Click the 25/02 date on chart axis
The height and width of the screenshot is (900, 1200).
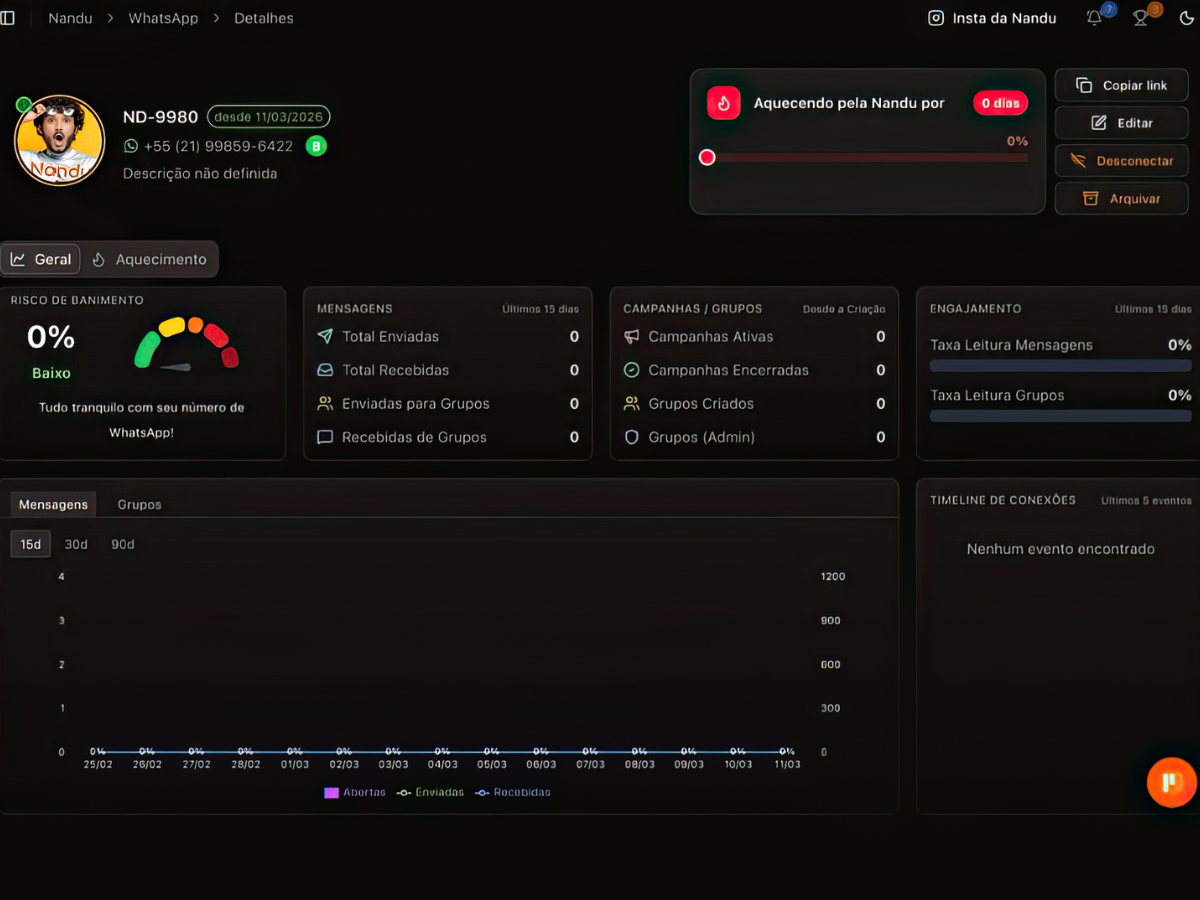[x=98, y=764]
